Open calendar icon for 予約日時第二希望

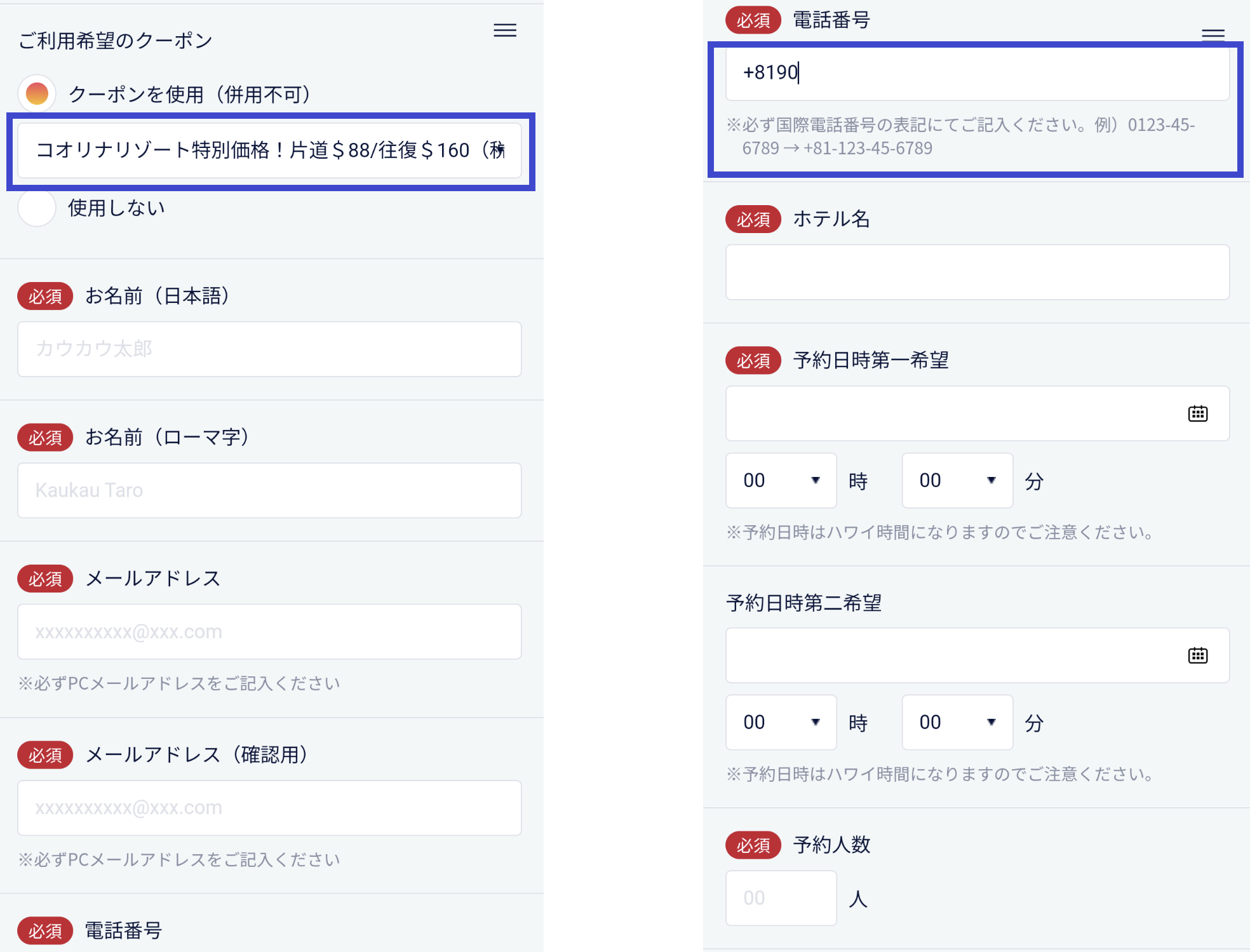1198,655
